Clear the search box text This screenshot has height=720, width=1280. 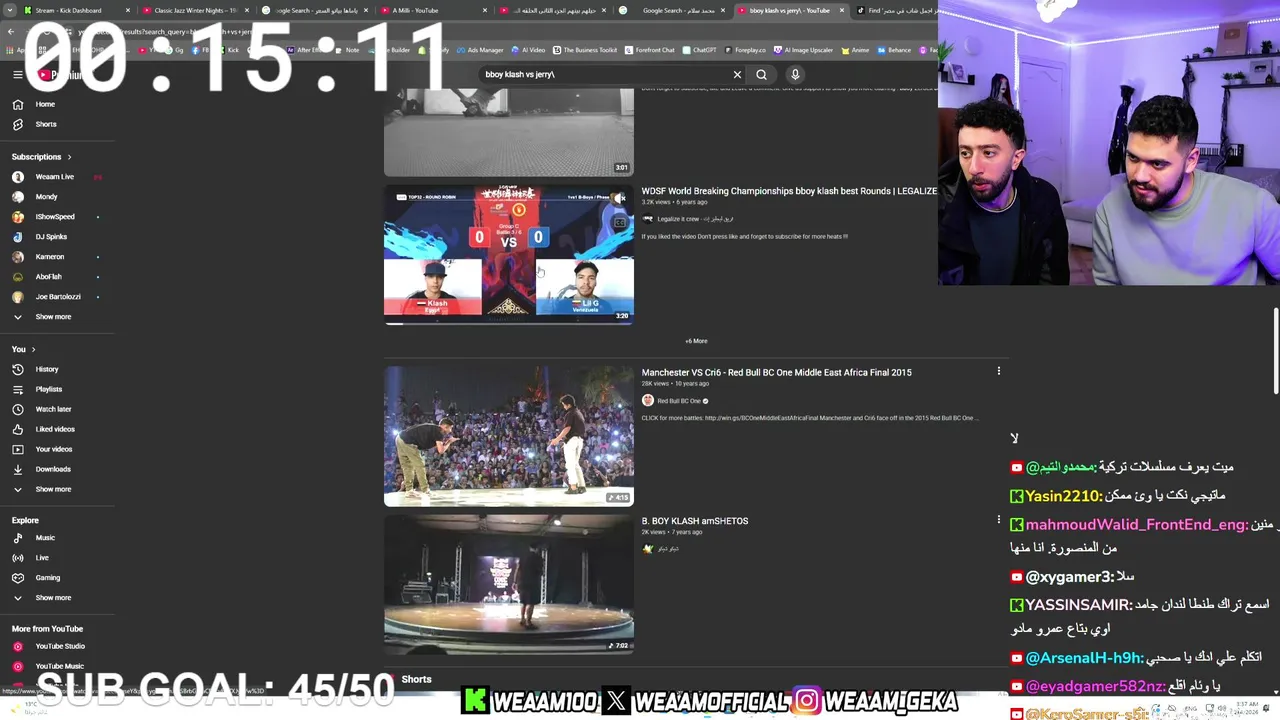[737, 74]
